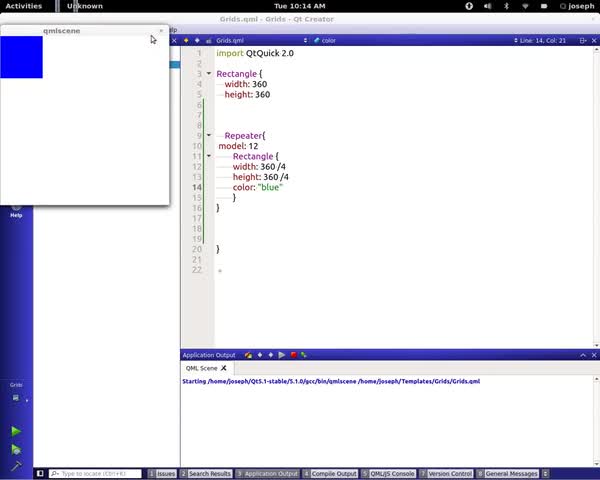Toggle the left sidebar visibility button
Image resolution: width=600 pixels, height=480 pixels.
(40, 473)
